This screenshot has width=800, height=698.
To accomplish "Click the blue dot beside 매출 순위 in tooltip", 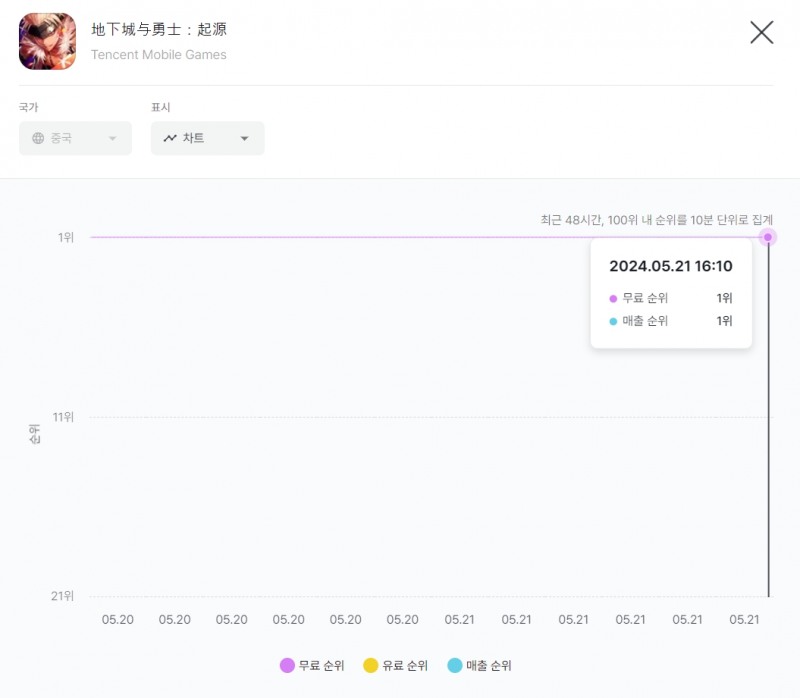I will 614,322.
